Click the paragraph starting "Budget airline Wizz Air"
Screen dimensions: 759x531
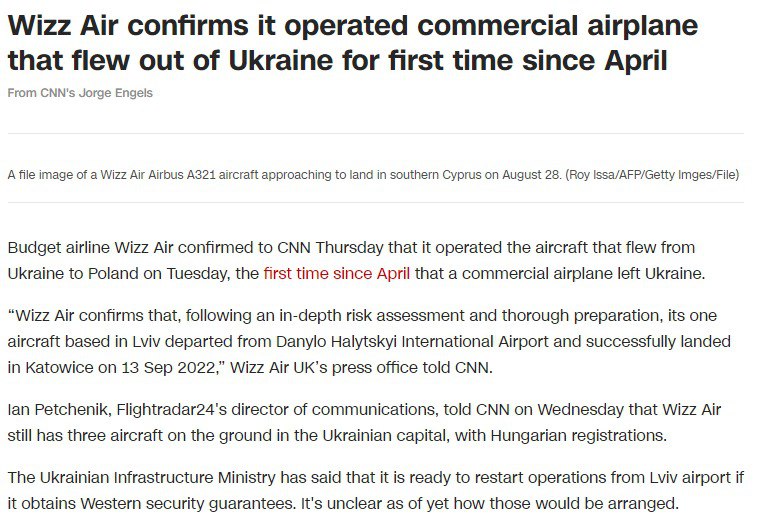click(x=350, y=247)
